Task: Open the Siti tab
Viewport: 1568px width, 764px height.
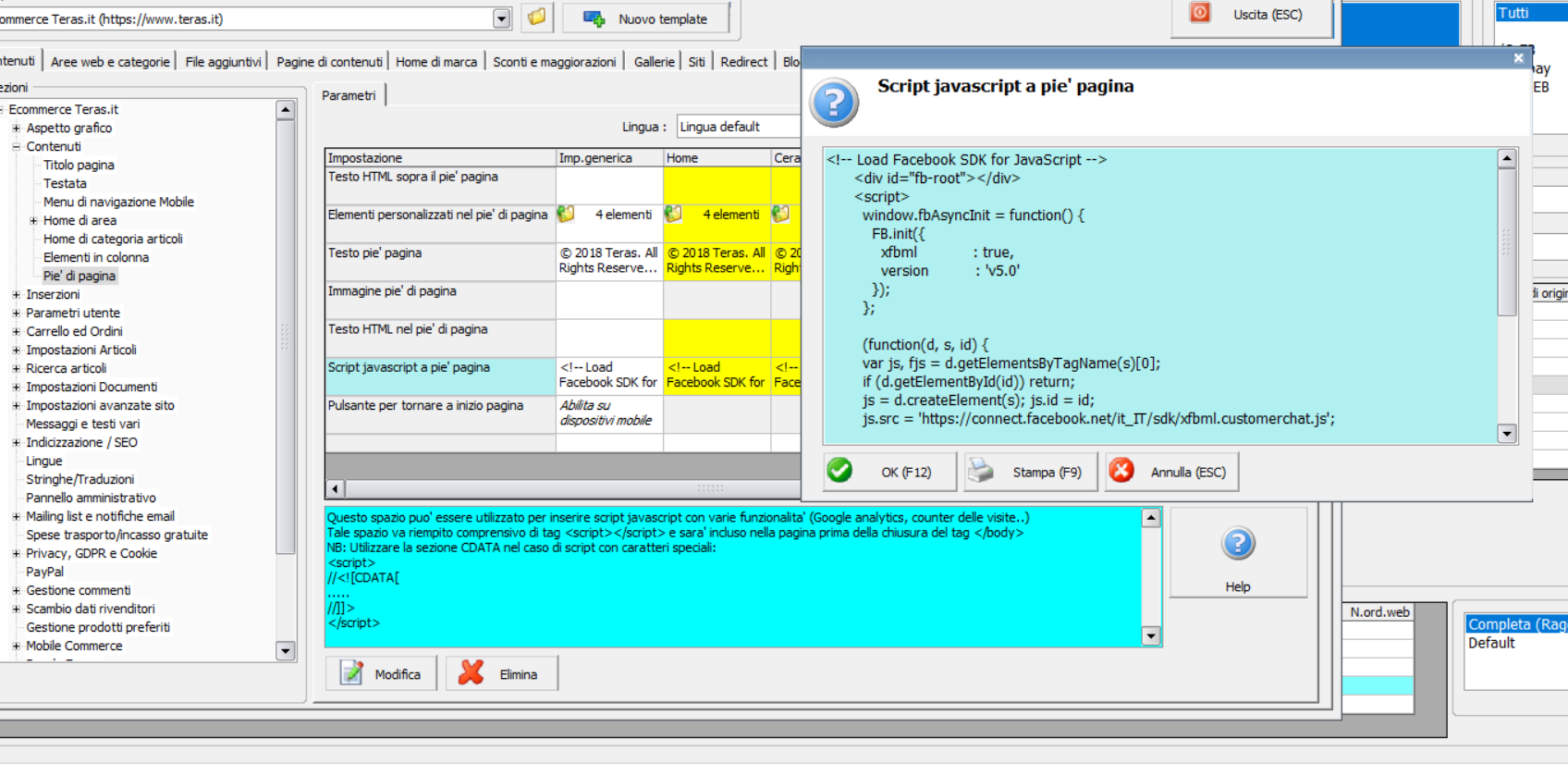Action: [x=696, y=62]
